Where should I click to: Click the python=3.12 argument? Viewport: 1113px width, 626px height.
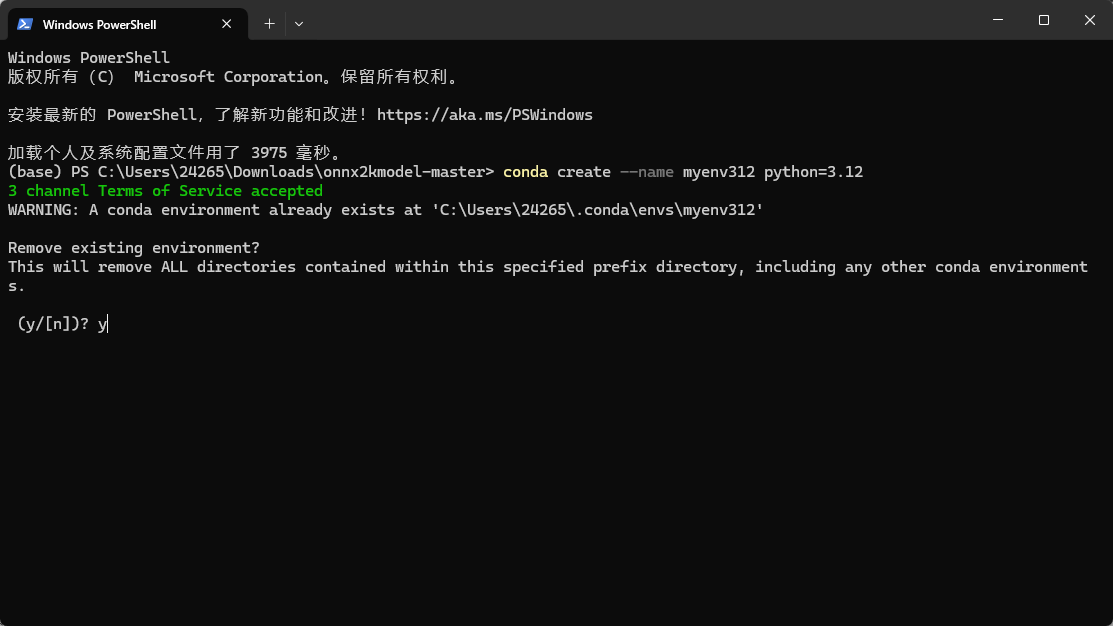click(x=813, y=172)
